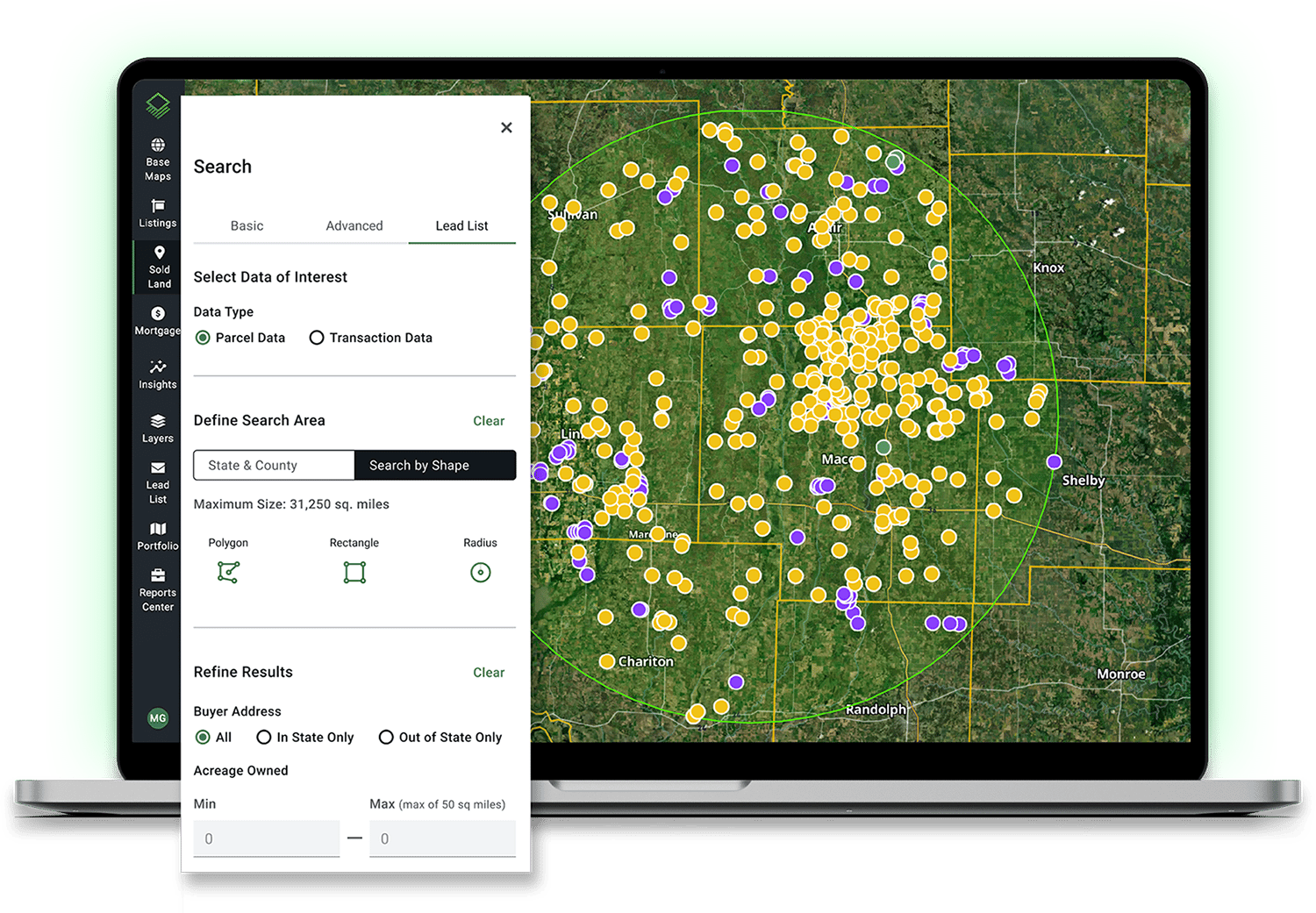Click the Knox county label on map
1316x913 pixels.
1048,267
